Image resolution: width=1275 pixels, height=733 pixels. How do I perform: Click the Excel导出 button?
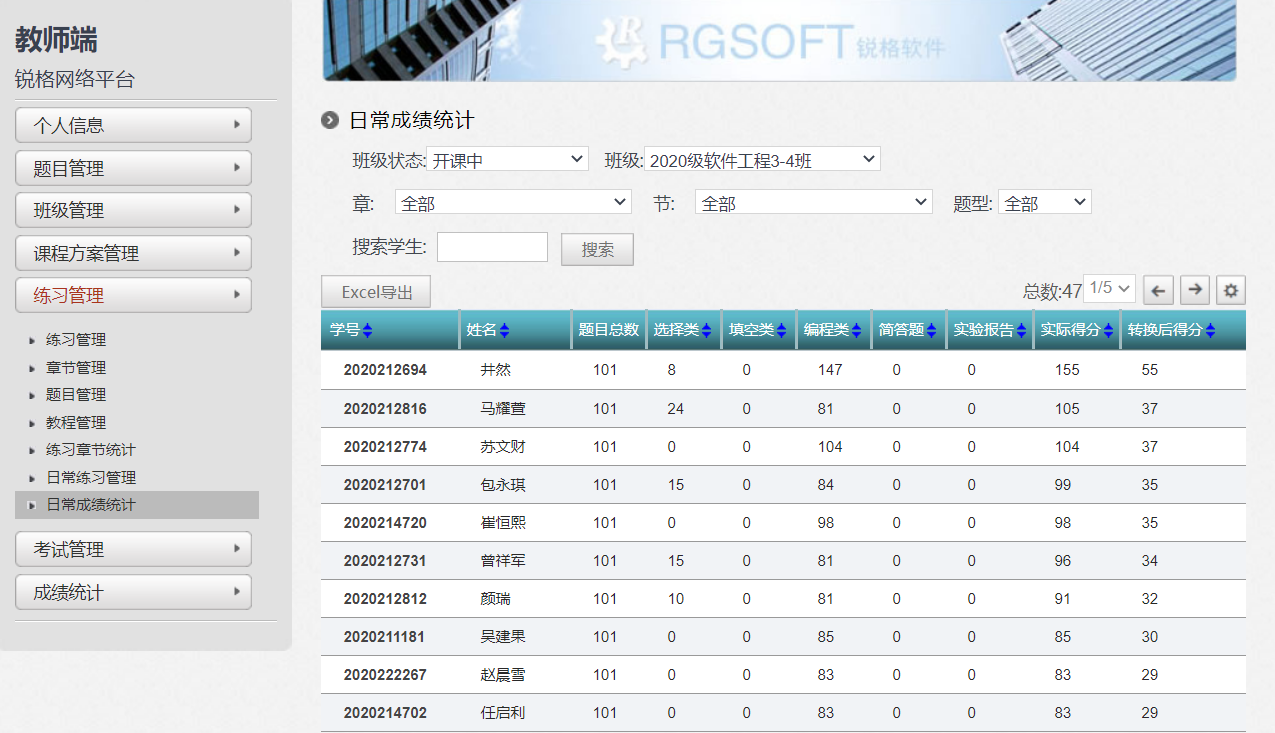click(376, 292)
